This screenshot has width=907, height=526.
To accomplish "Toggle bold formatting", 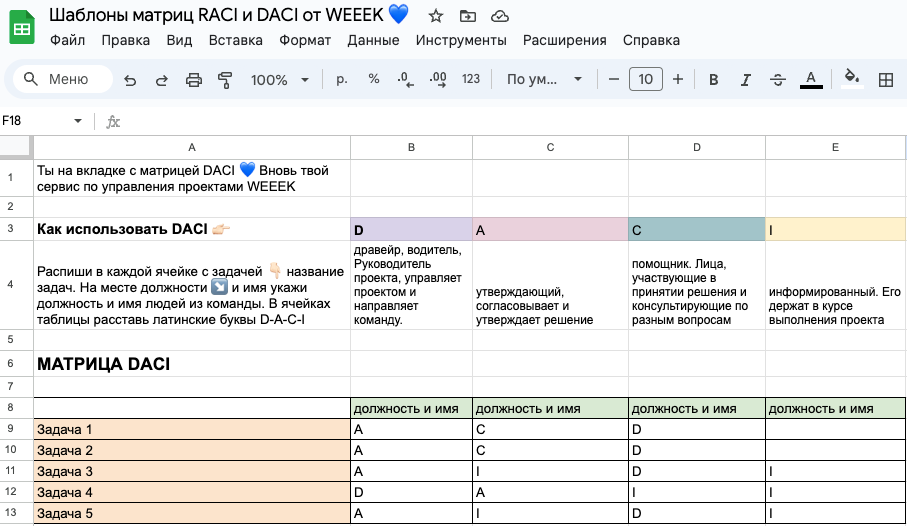I will [713, 80].
